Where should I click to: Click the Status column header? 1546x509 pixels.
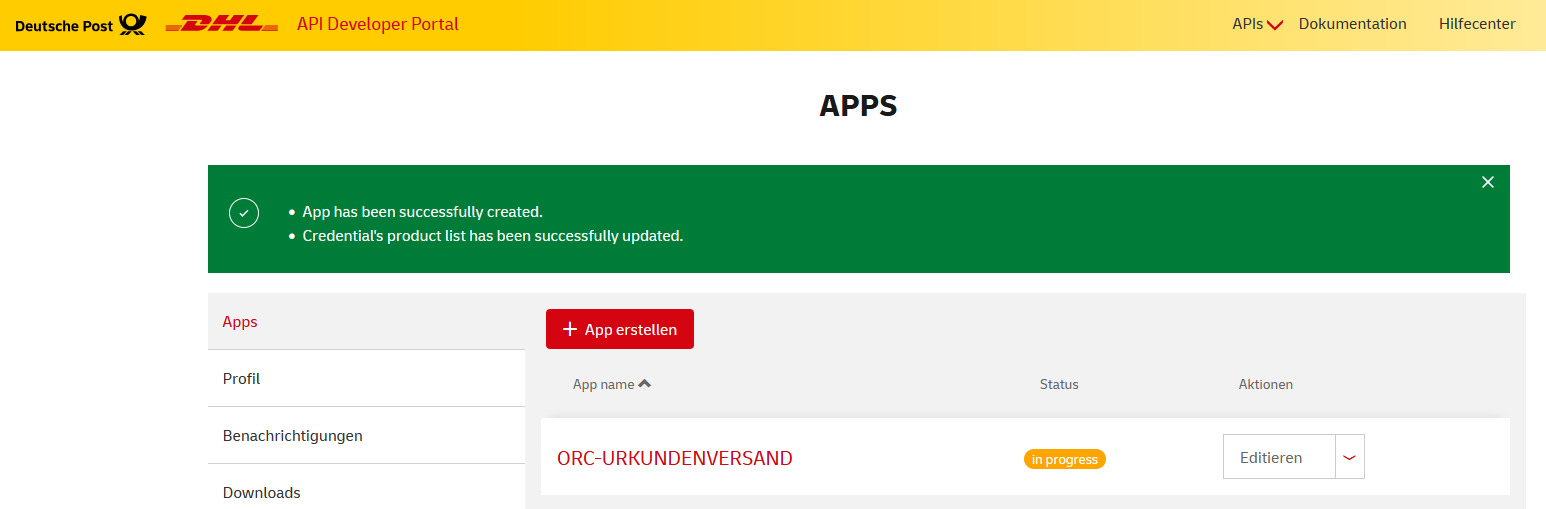tap(1059, 384)
